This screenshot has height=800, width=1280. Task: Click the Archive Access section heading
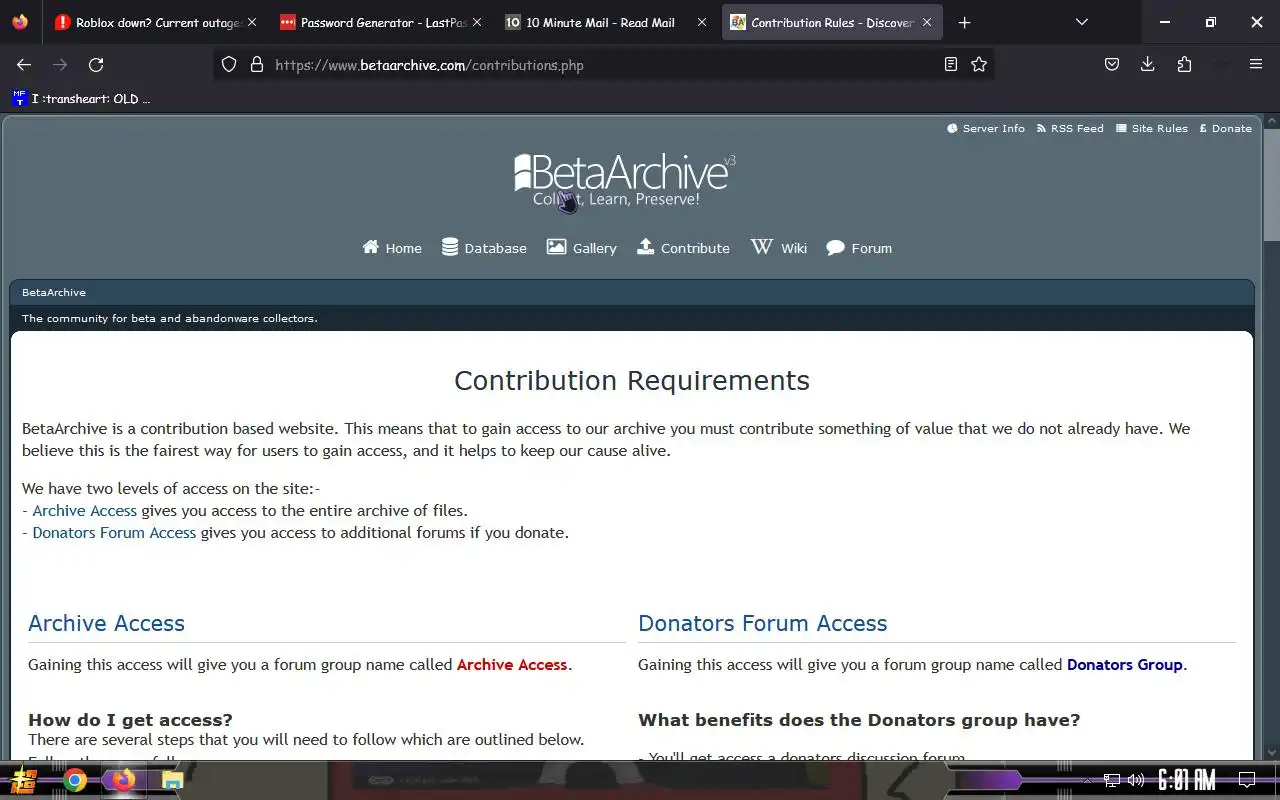106,623
